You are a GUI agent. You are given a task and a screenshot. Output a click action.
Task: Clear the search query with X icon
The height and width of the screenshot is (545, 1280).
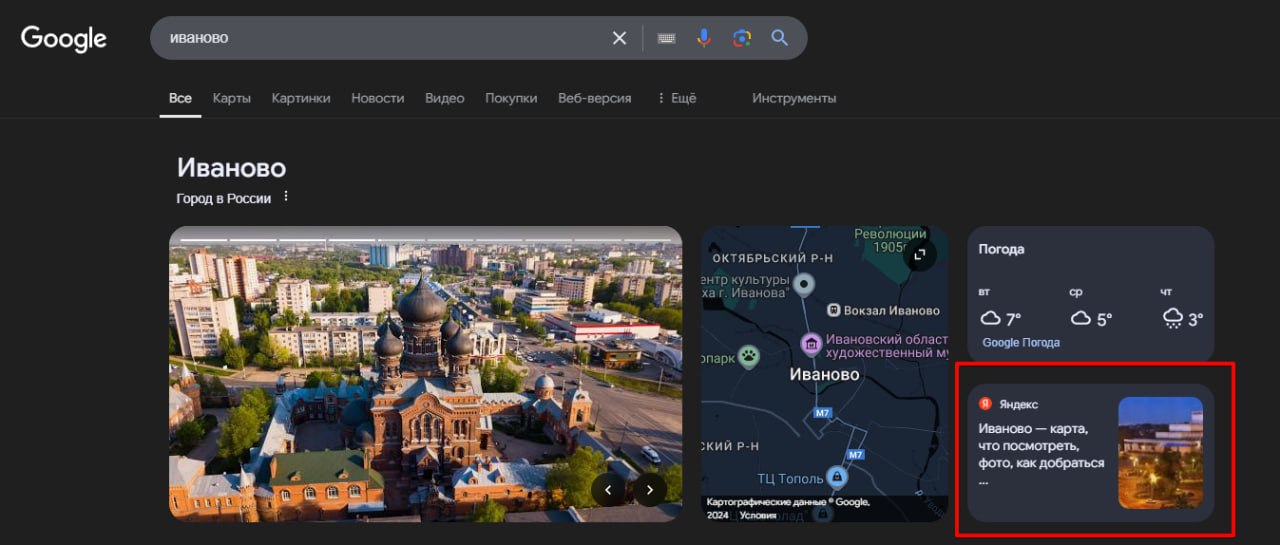(x=620, y=38)
